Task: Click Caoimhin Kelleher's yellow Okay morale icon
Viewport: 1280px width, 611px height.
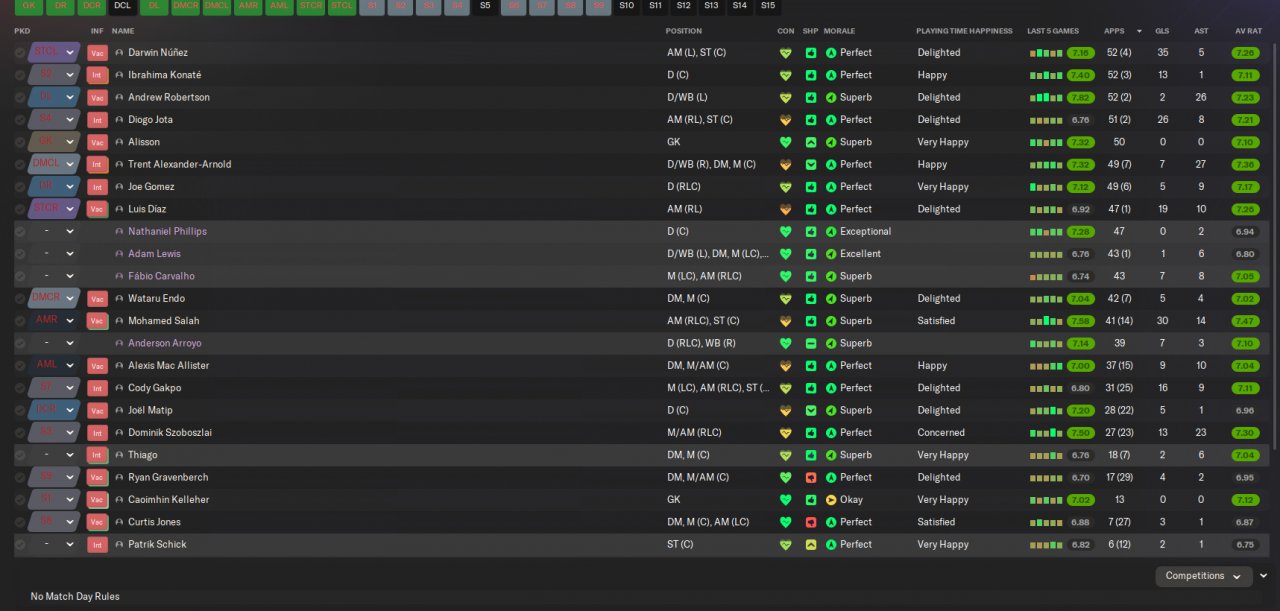Action: pos(831,500)
